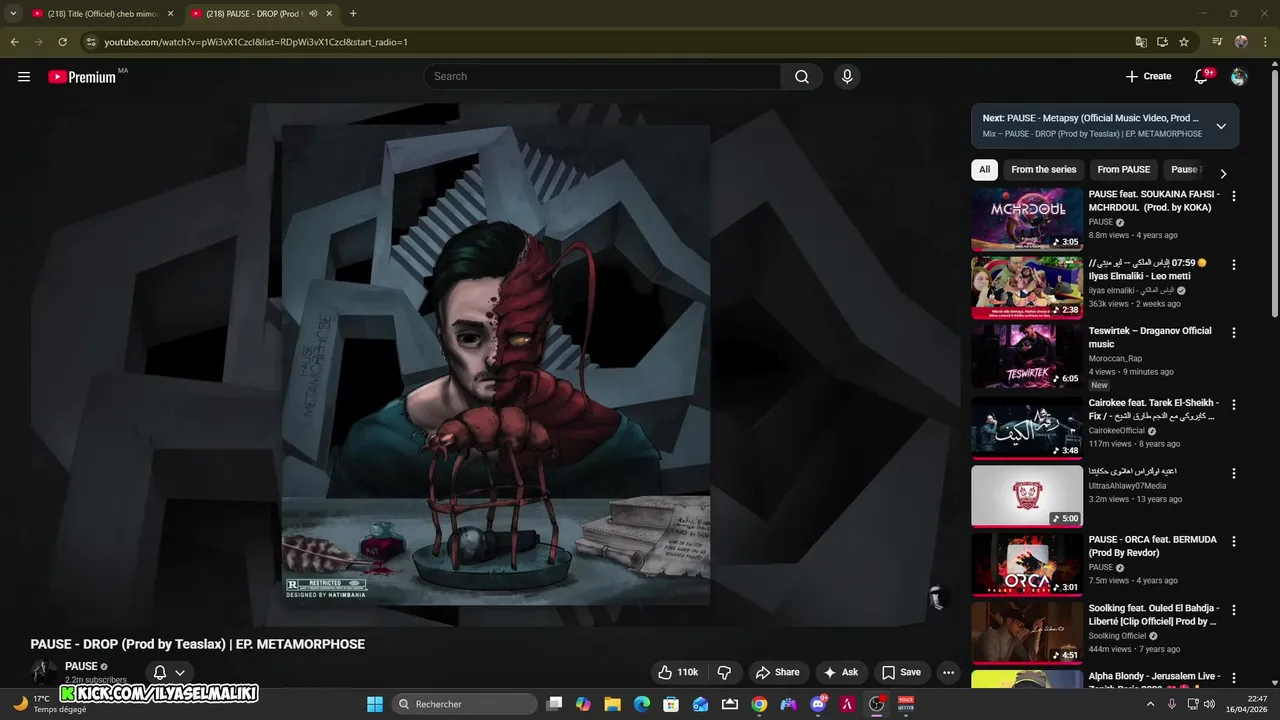This screenshot has height=720, width=1280.
Task: Open tab search dropdown arrow
Action: [13, 13]
